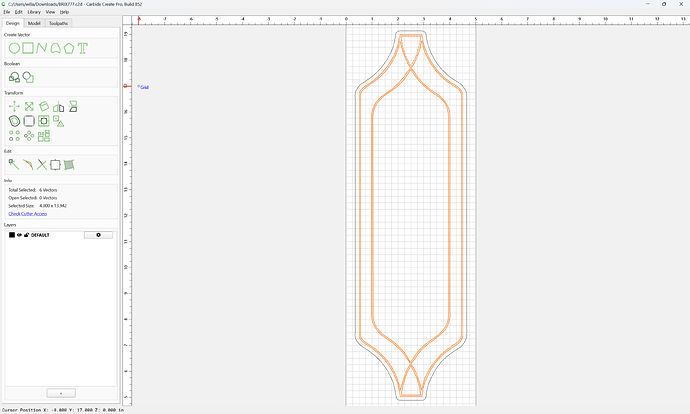Viewport: 690px width, 414px height.
Task: Activate the Node Edit tool
Action: 14,165
